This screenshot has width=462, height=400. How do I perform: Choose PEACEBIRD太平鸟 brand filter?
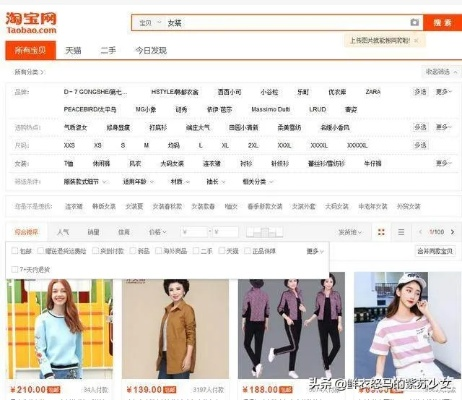coord(90,109)
